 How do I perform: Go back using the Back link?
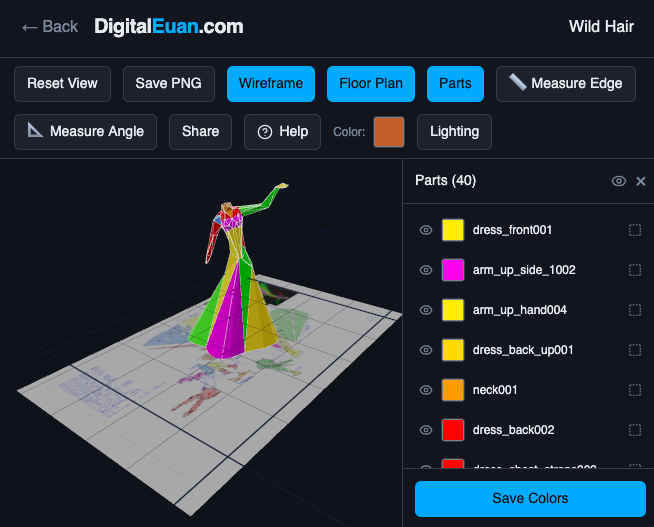49,27
